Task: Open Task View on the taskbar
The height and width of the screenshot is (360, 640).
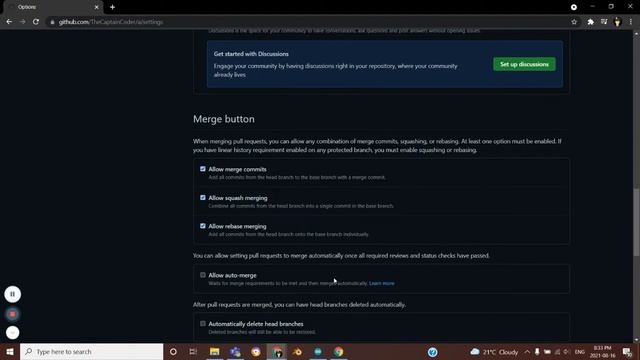Action: pyautogui.click(x=193, y=351)
